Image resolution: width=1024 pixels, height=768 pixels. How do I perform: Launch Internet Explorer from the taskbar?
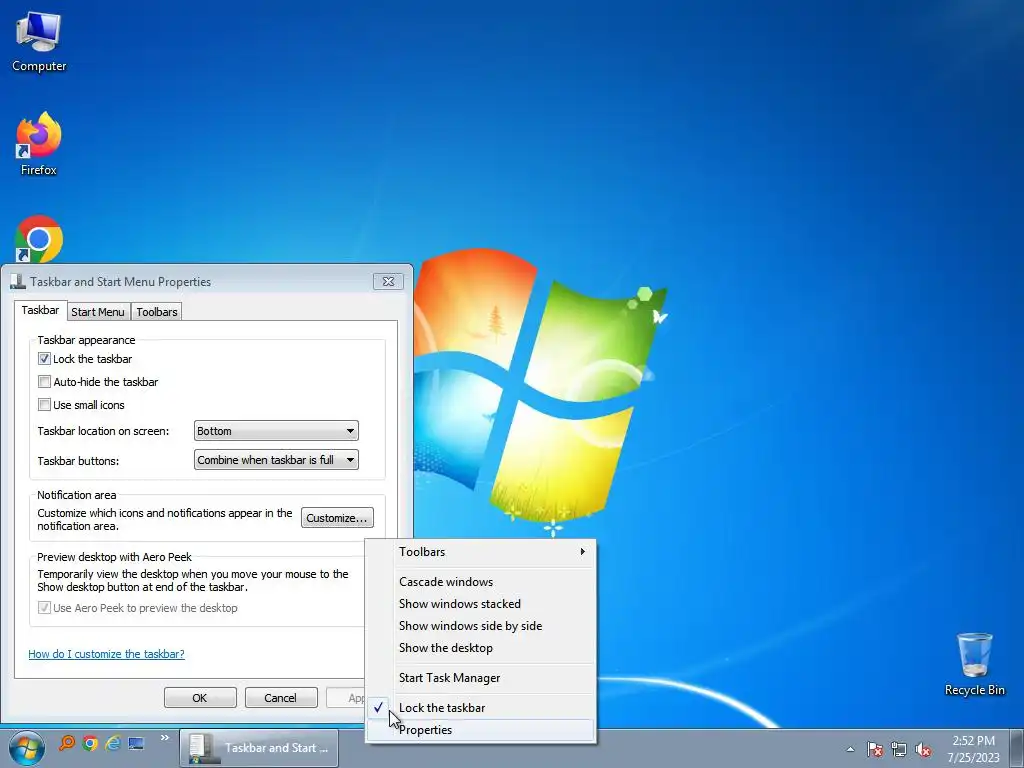[113, 743]
